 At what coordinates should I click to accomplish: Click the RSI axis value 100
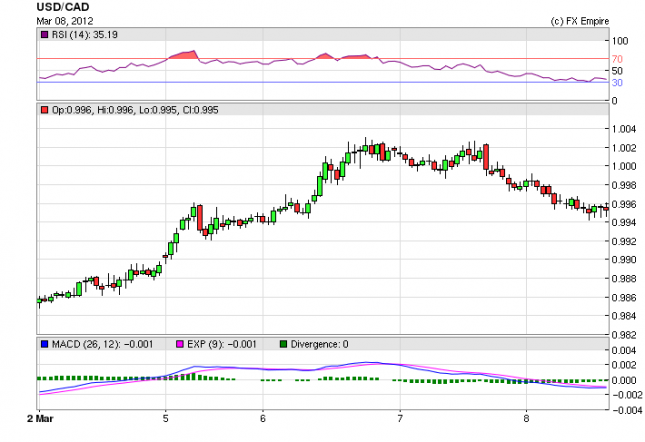620,41
